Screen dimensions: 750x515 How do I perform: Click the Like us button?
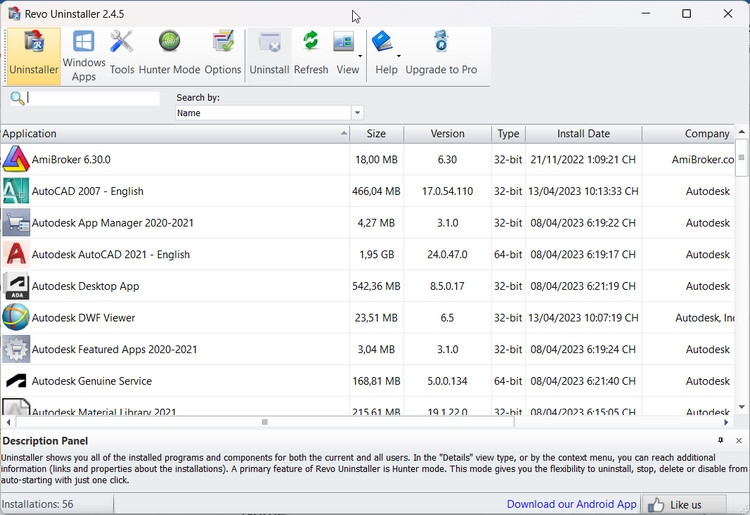683,504
